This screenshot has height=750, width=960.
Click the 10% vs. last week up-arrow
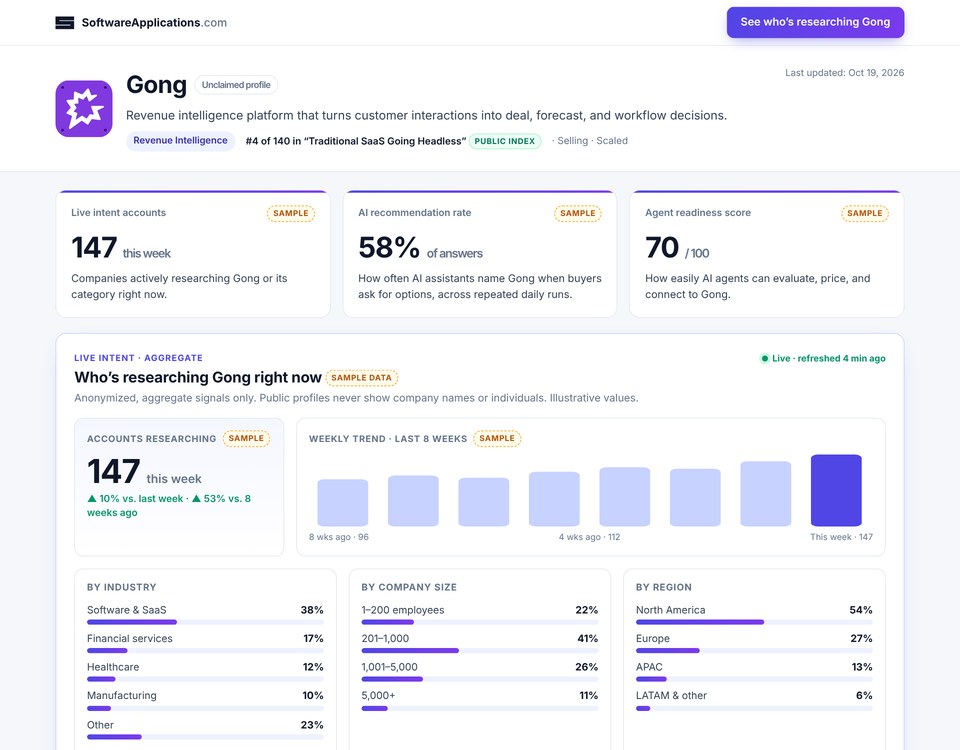[x=92, y=498]
